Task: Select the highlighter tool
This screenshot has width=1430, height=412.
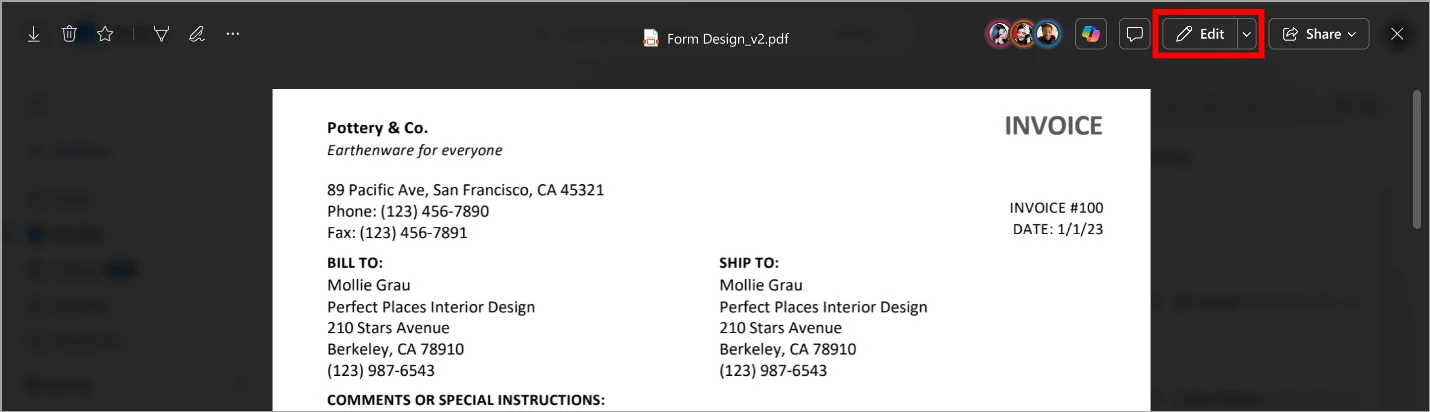Action: click(x=161, y=34)
